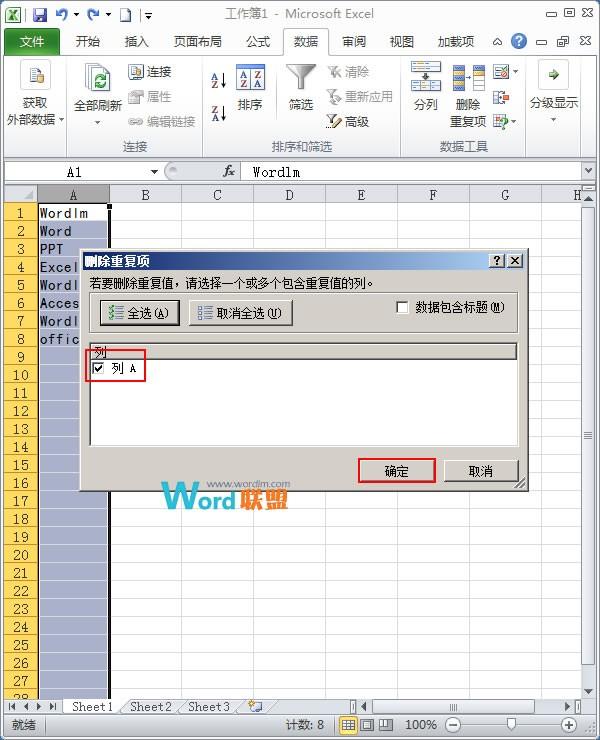Open the Sort (排序) dialog

click(x=250, y=87)
